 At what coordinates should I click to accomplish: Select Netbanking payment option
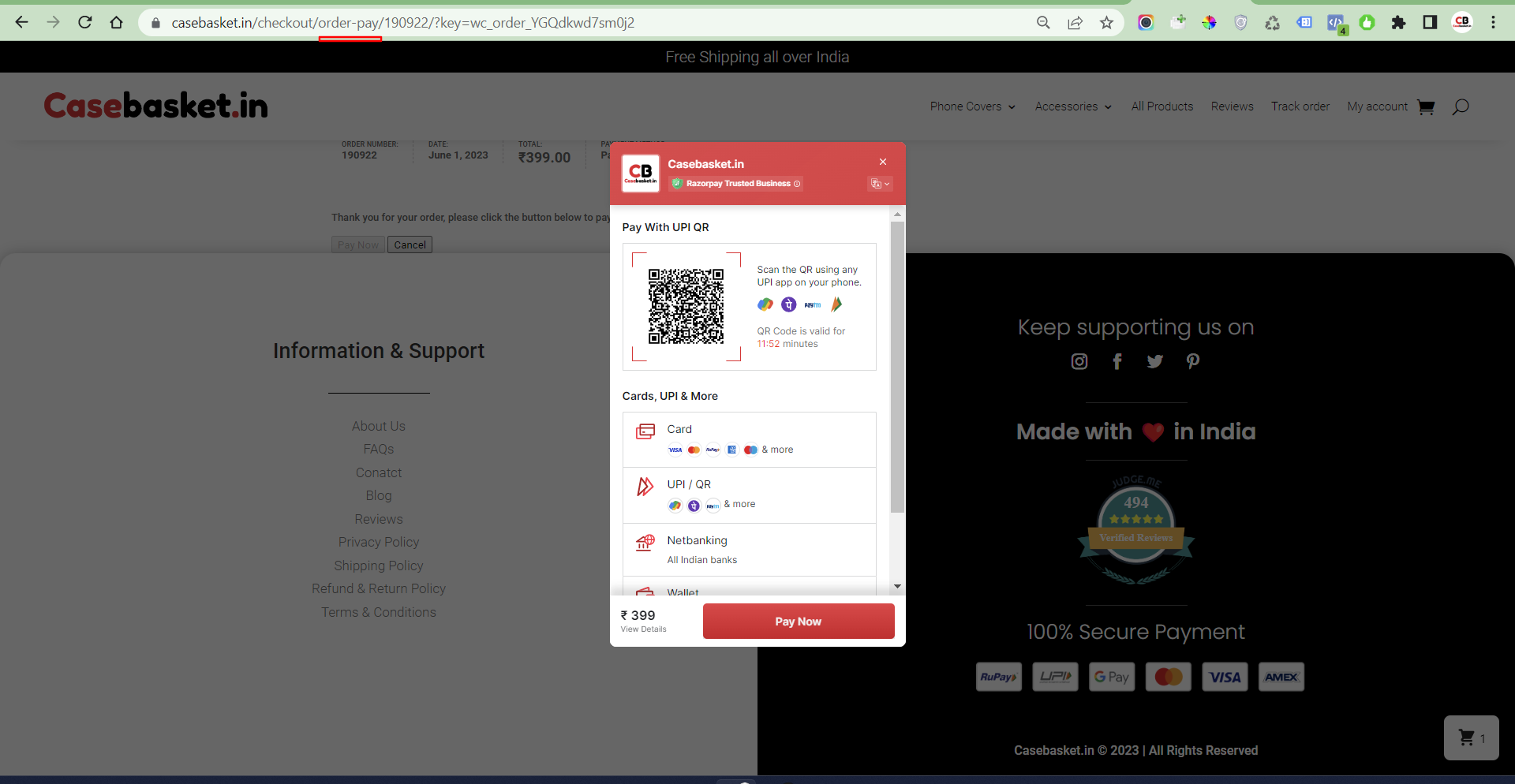coord(749,550)
